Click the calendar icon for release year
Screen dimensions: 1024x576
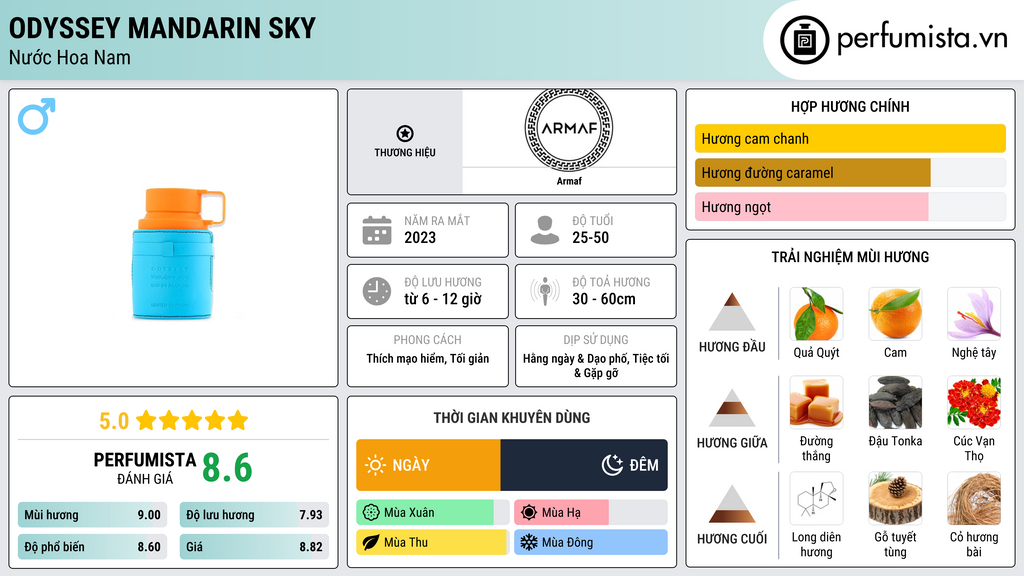(376, 230)
